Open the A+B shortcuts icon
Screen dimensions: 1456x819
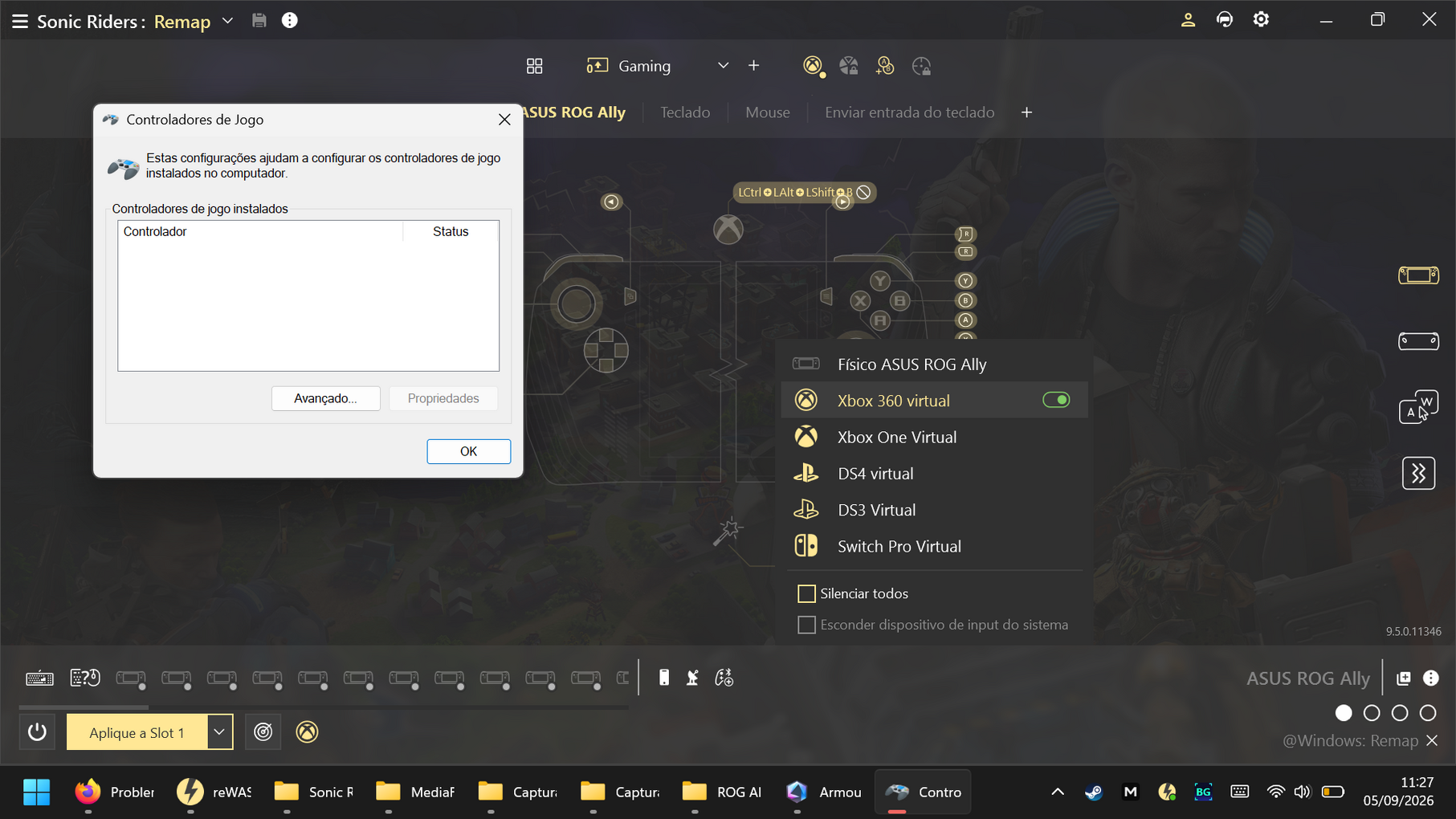coord(885,66)
